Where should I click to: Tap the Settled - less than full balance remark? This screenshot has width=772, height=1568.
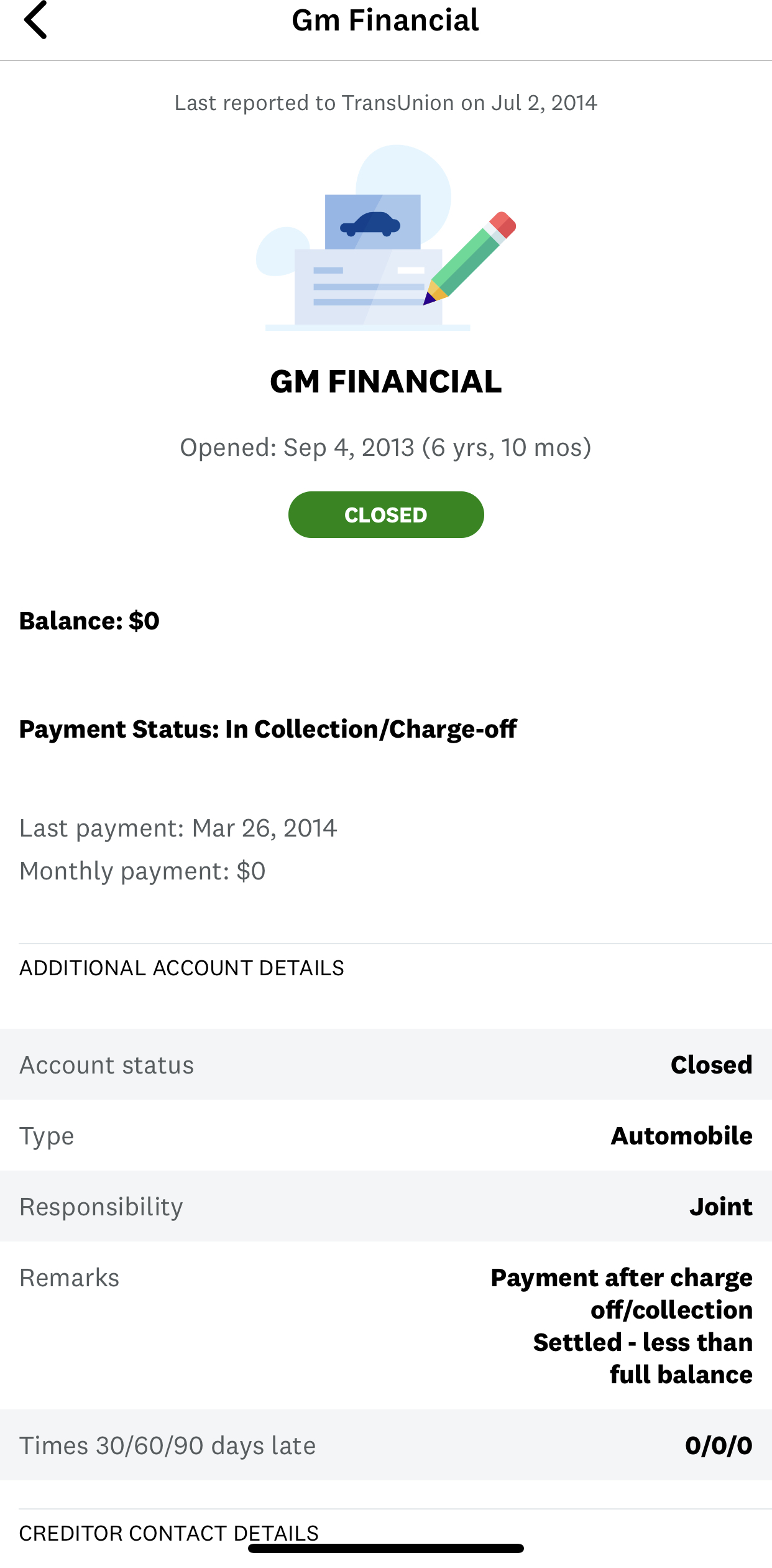coord(643,1358)
